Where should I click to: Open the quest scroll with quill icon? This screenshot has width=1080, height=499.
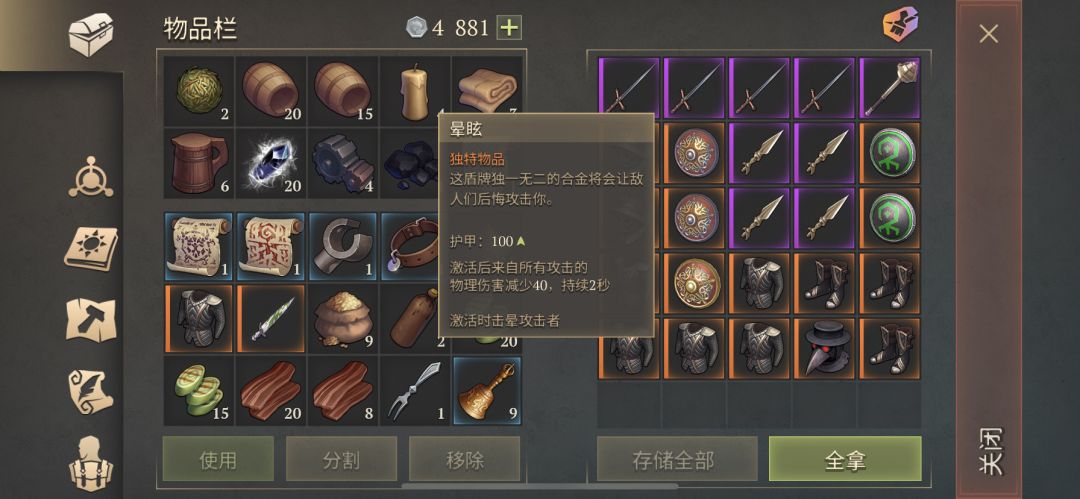point(90,391)
